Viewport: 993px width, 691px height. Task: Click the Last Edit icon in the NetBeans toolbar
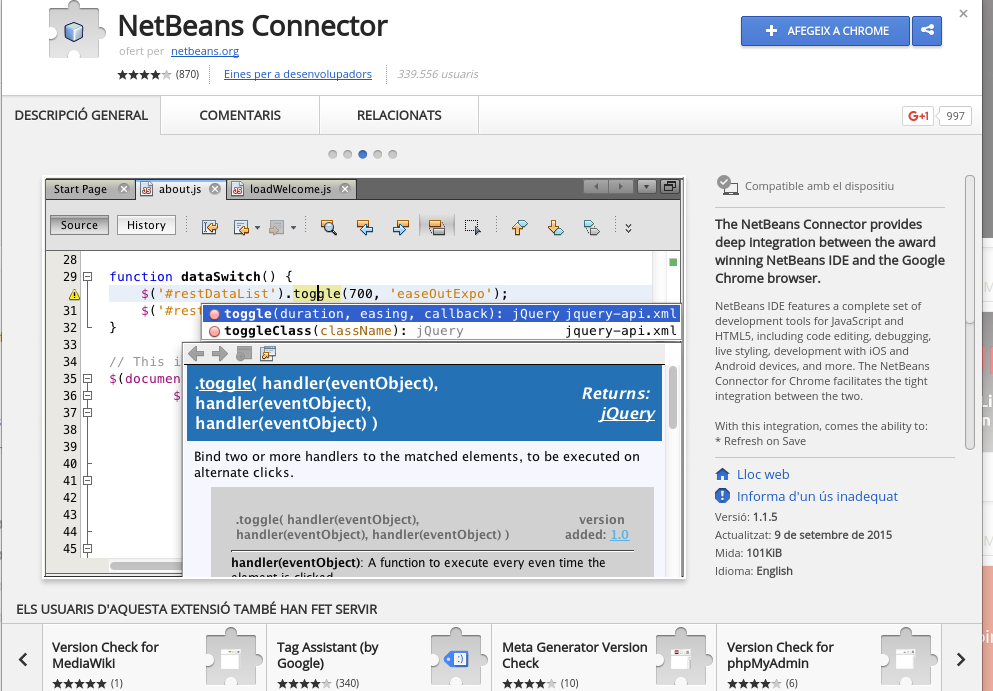(x=210, y=227)
